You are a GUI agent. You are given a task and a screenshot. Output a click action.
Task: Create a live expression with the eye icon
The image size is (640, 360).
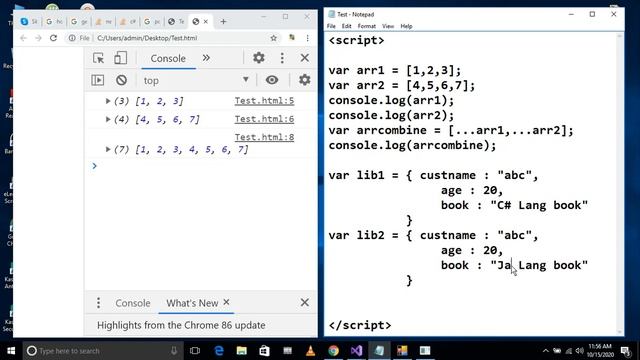(x=272, y=80)
